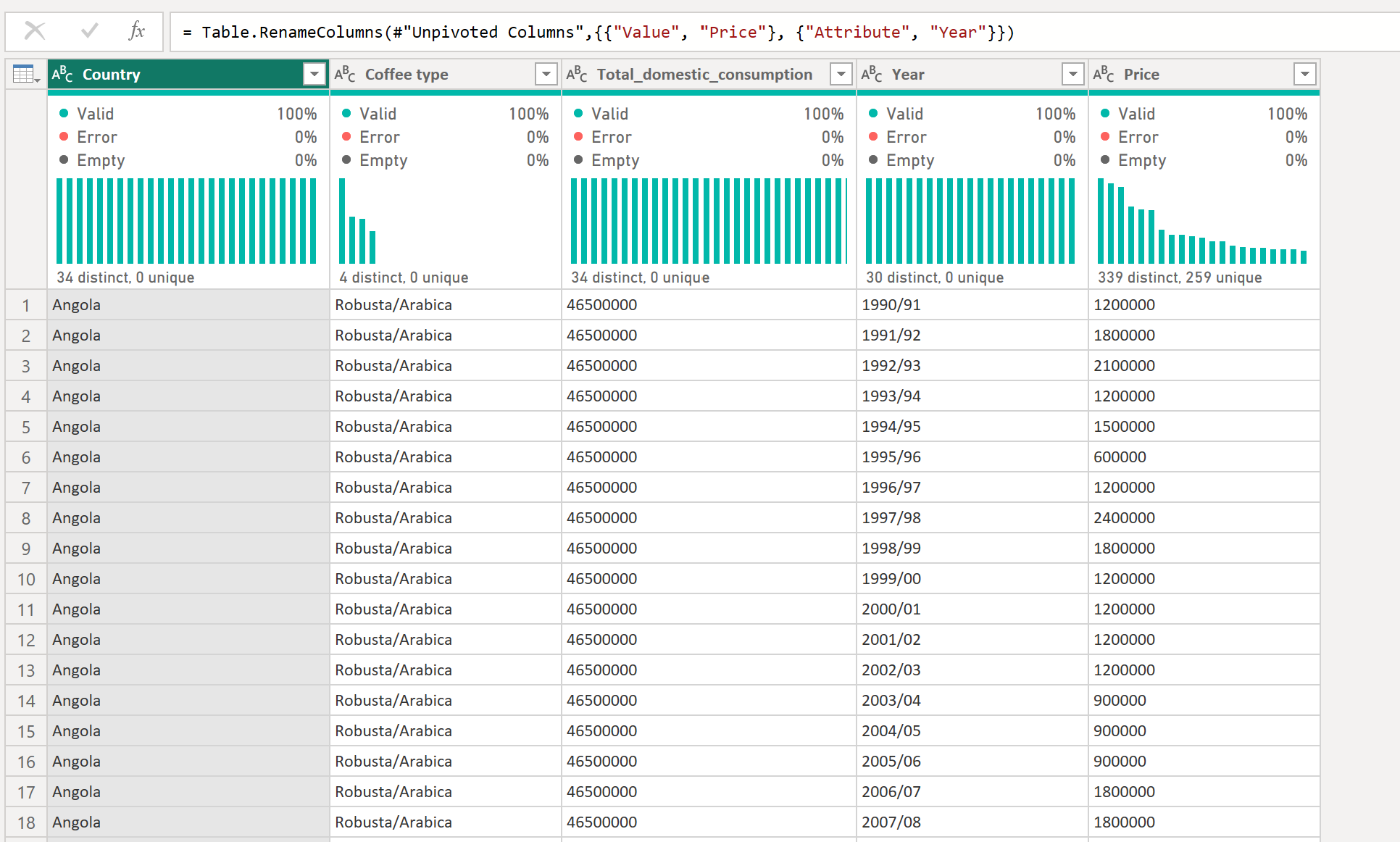Click Total_domestic_consumption data type ABC icon
Screen dimensions: 1400x842
(x=577, y=74)
